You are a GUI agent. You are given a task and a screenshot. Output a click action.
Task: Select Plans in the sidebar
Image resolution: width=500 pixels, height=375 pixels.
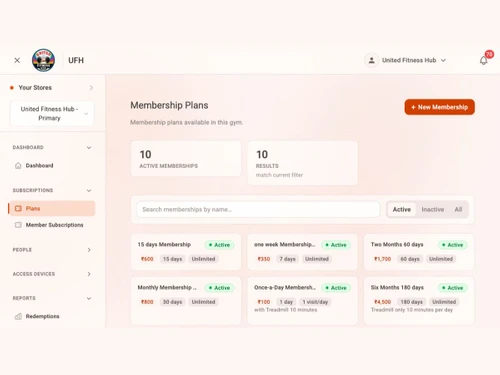[52, 209]
